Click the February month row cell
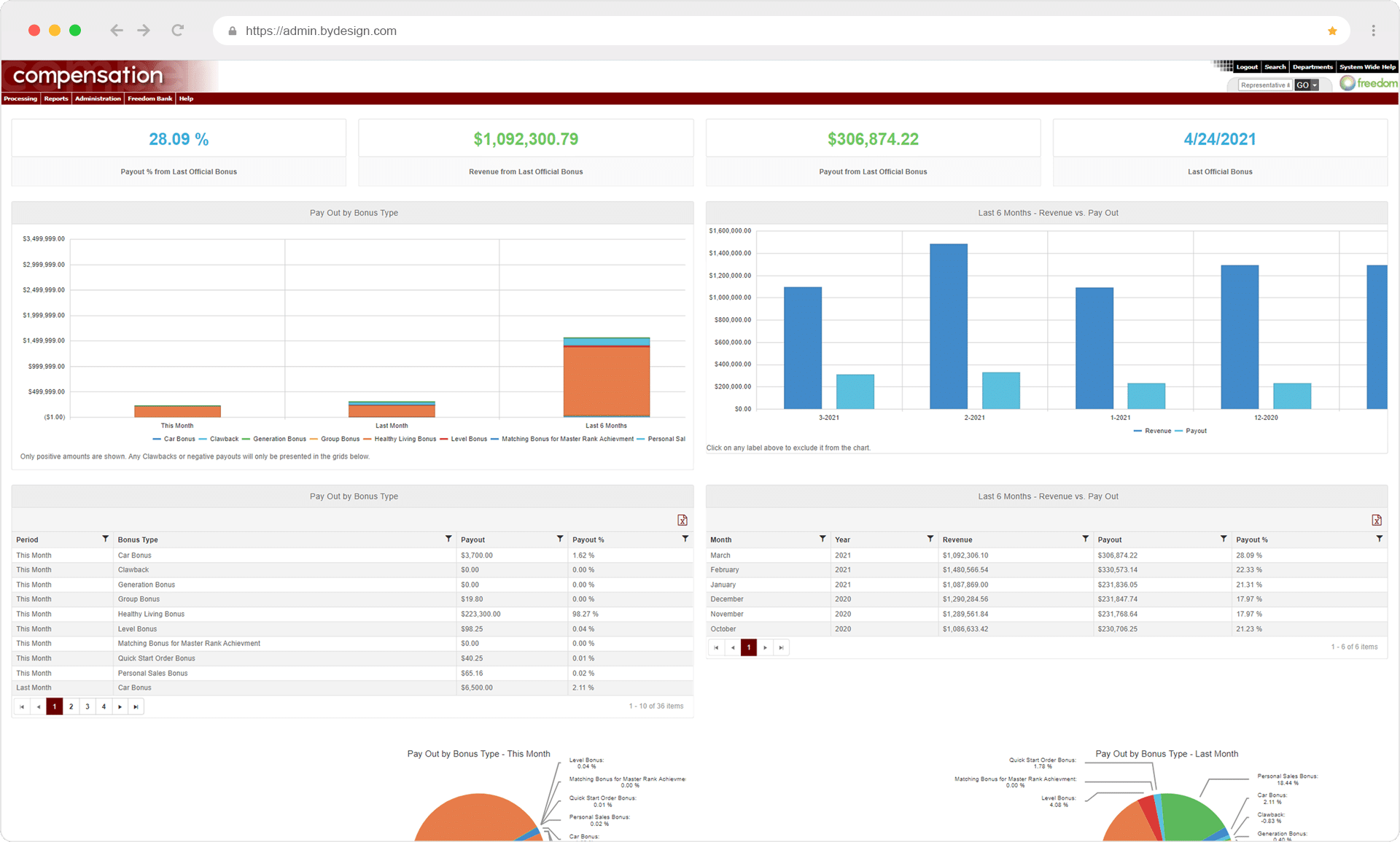Screen dimensions: 1400x842 (x=769, y=570)
